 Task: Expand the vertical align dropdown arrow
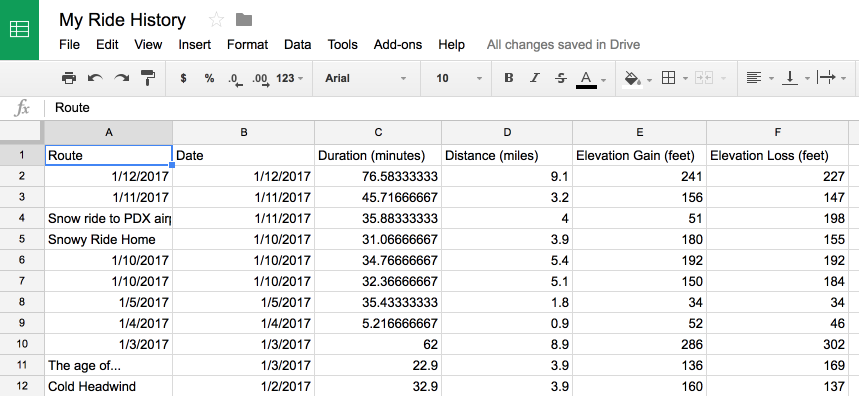(807, 79)
